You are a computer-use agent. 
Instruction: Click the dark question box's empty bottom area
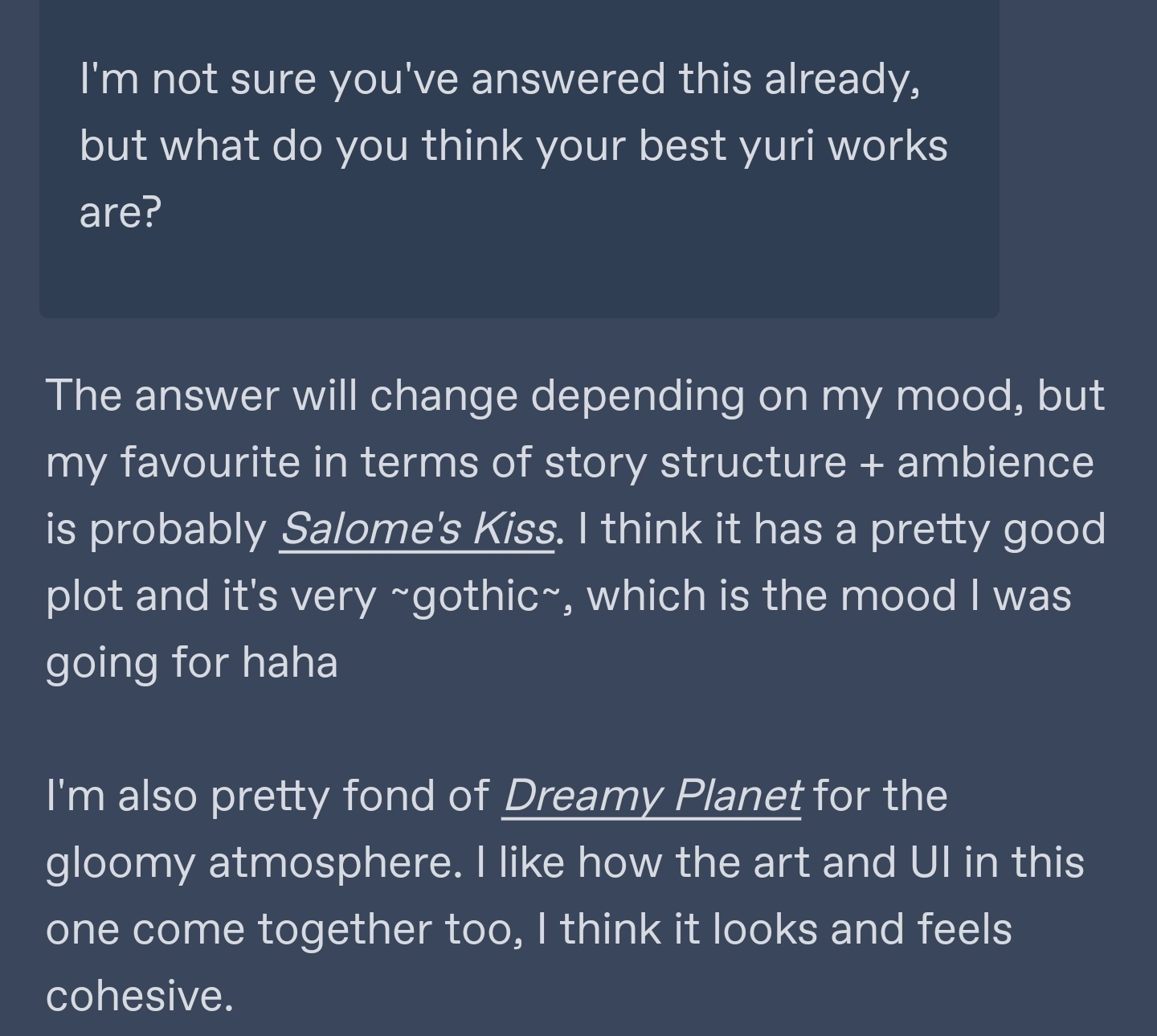click(x=519, y=277)
